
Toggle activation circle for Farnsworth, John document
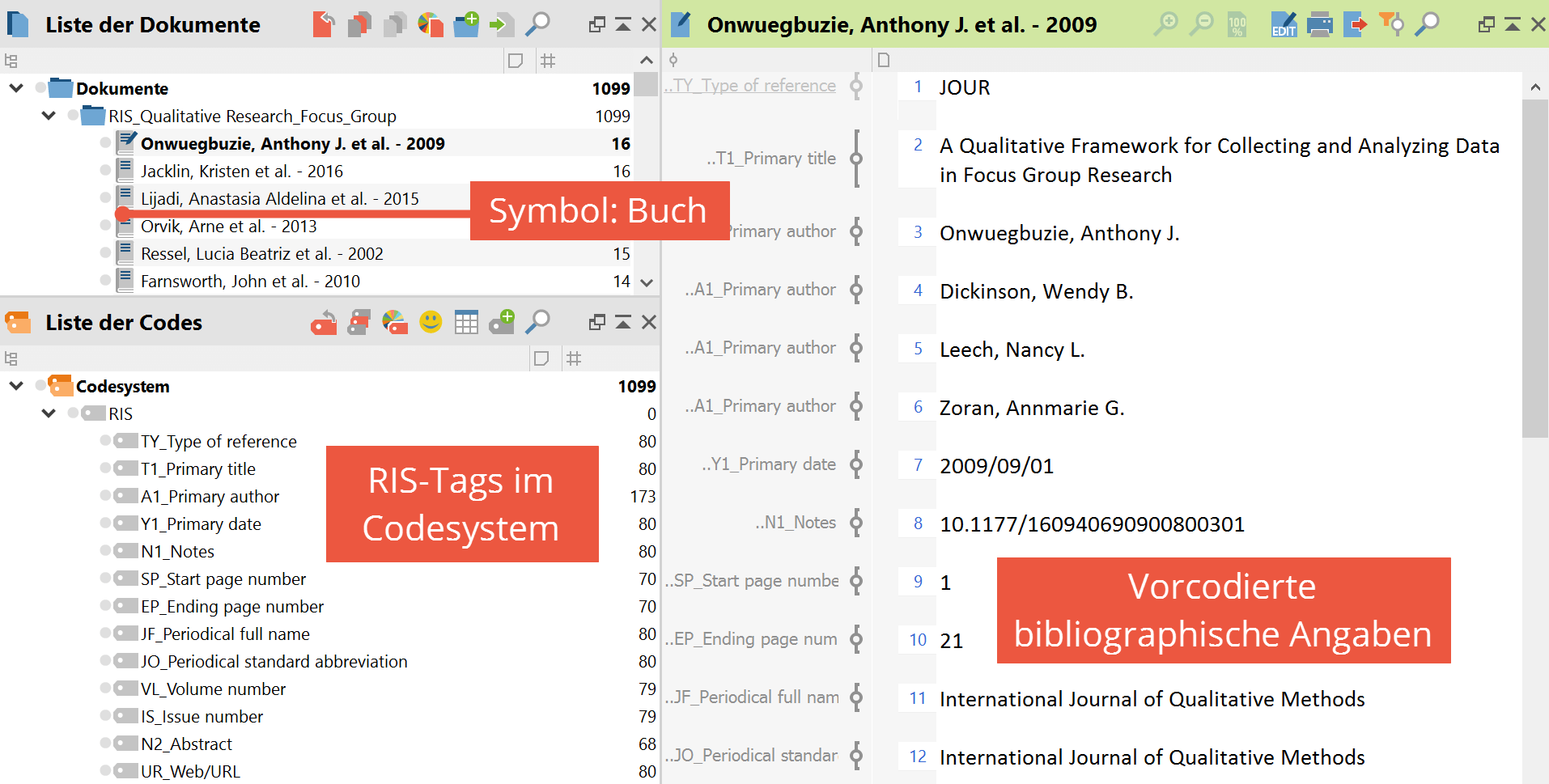click(x=105, y=280)
